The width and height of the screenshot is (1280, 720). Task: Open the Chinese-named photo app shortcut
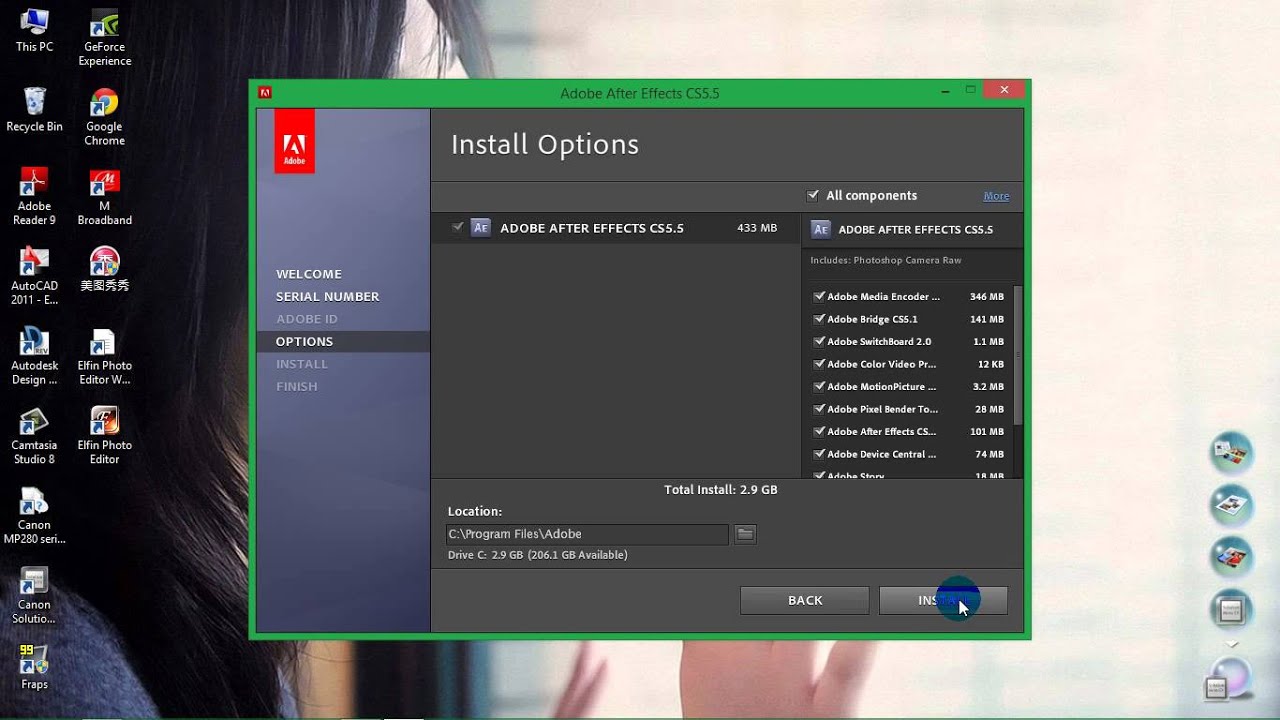(x=104, y=269)
